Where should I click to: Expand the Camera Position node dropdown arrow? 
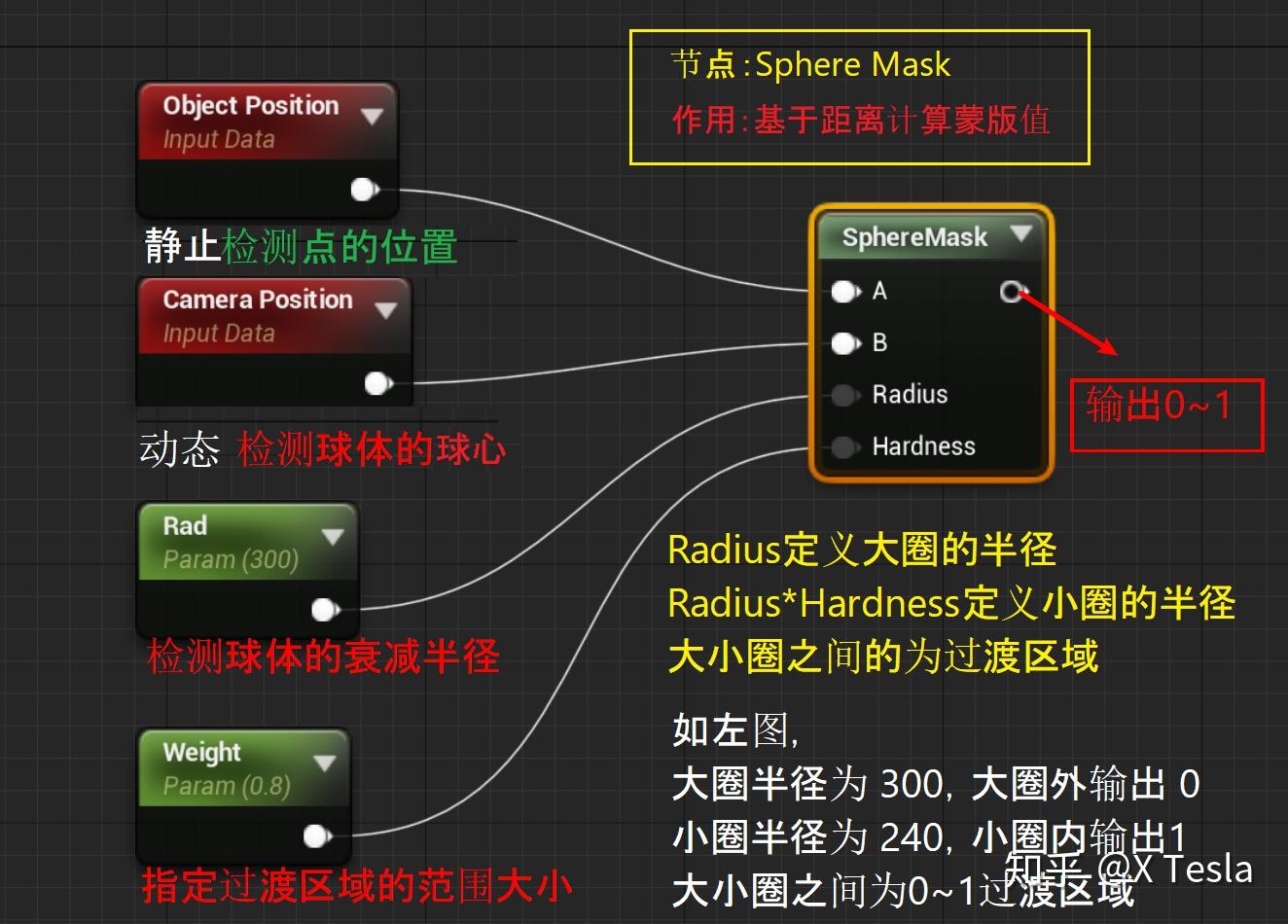(386, 311)
